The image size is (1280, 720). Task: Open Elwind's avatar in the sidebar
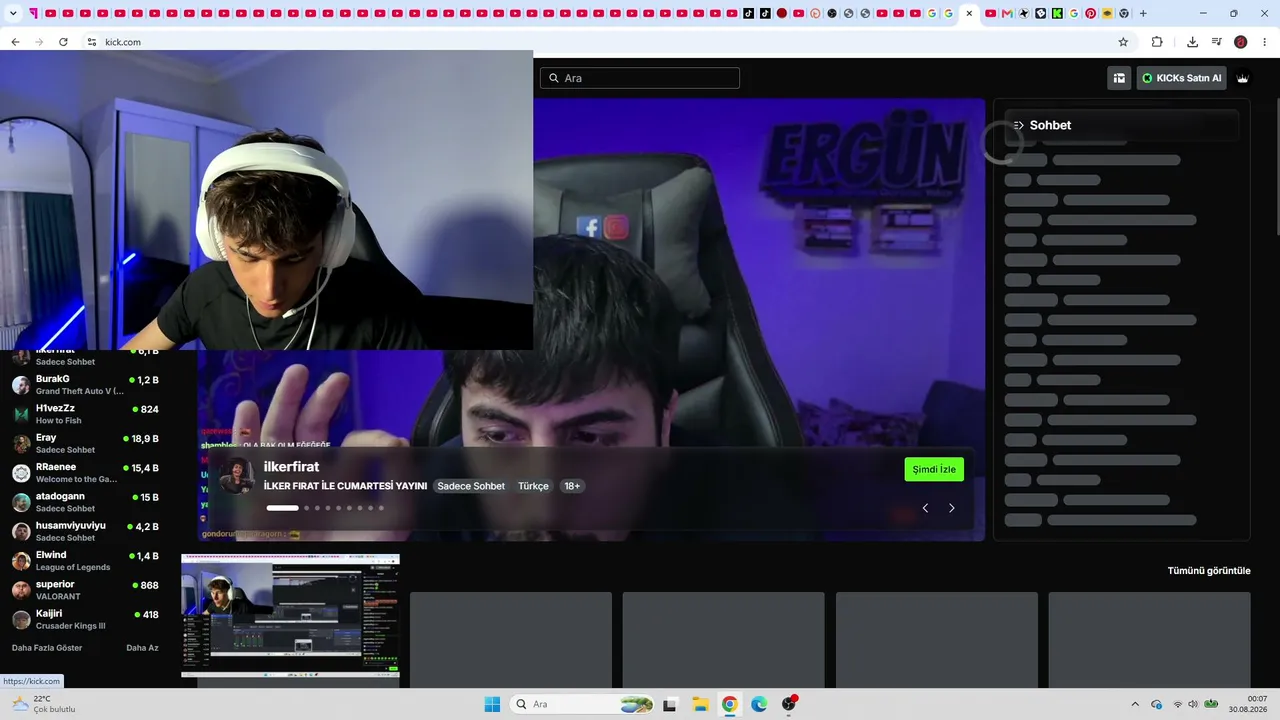point(21,561)
